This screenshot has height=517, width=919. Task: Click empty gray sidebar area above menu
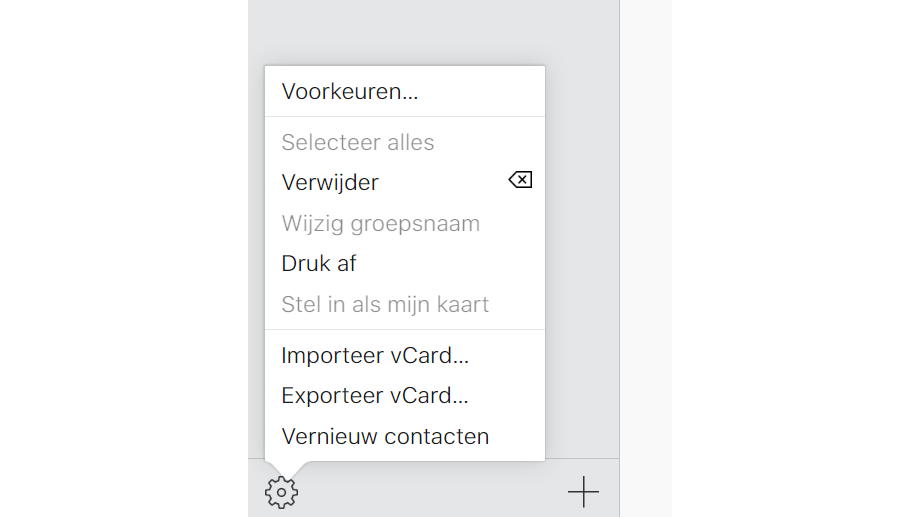(x=430, y=30)
